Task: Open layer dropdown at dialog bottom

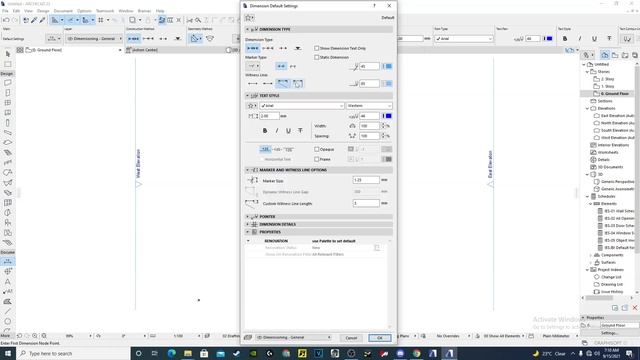Action: (294, 338)
